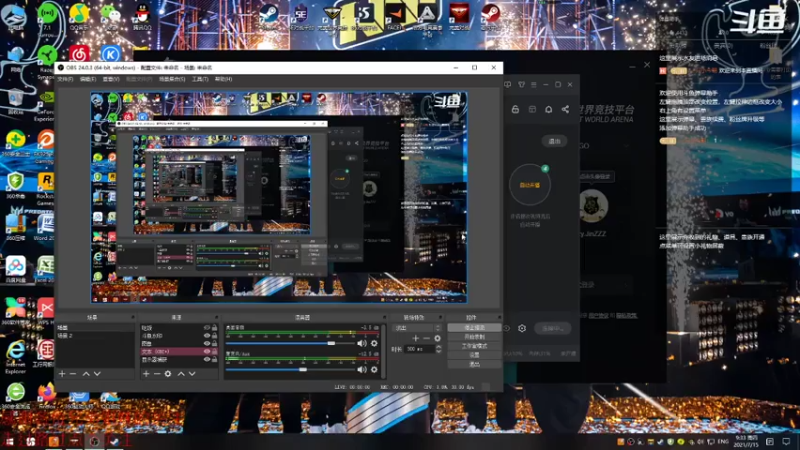This screenshot has width=800, height=450.
Task: Click 开始录制 start recording button
Action: click(474, 337)
